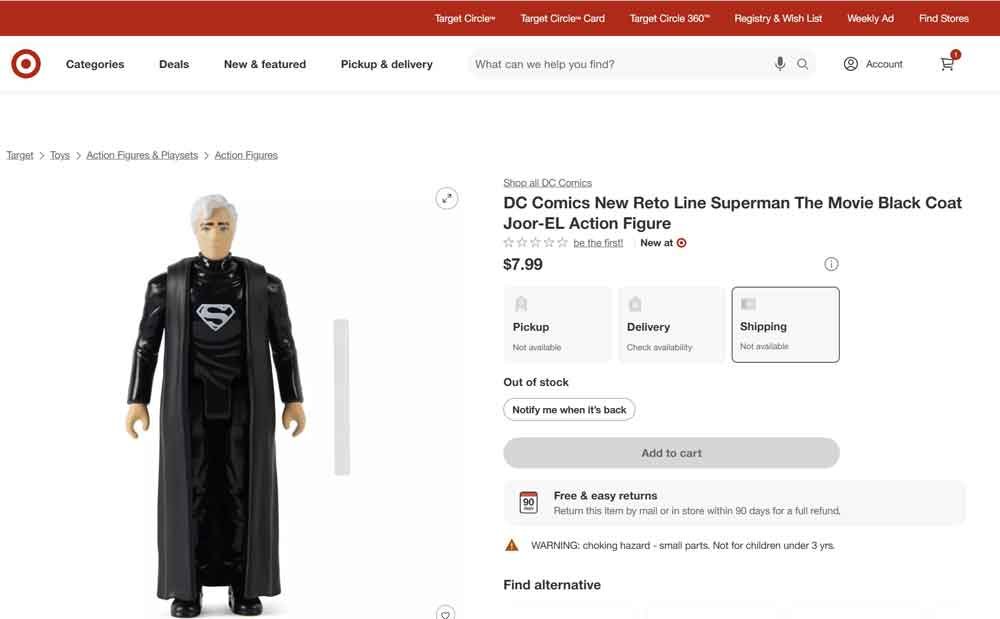Screen dimensions: 1000x619
Task: Click the heart favorite icon
Action: click(446, 612)
